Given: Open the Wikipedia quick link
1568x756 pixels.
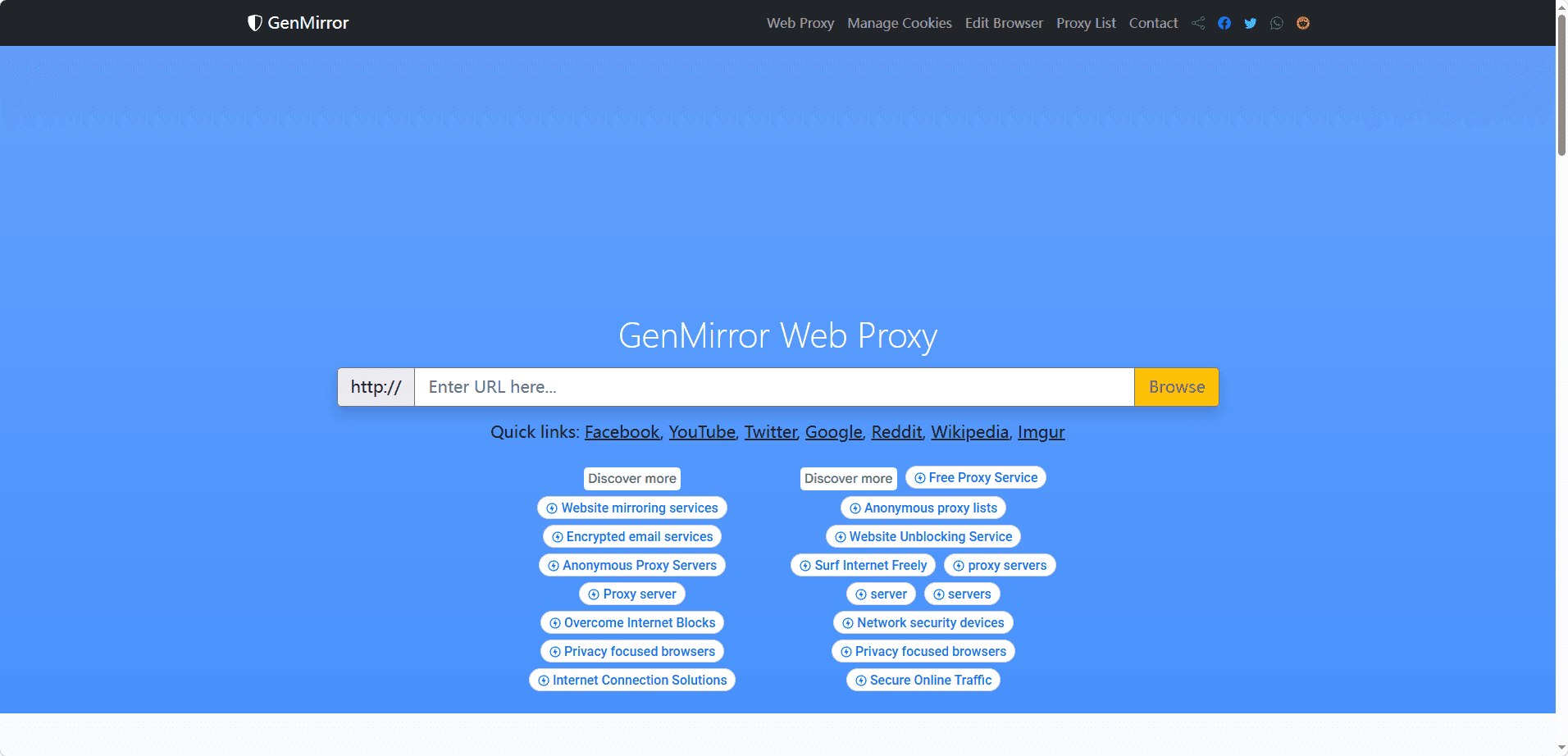Looking at the screenshot, I should (969, 432).
